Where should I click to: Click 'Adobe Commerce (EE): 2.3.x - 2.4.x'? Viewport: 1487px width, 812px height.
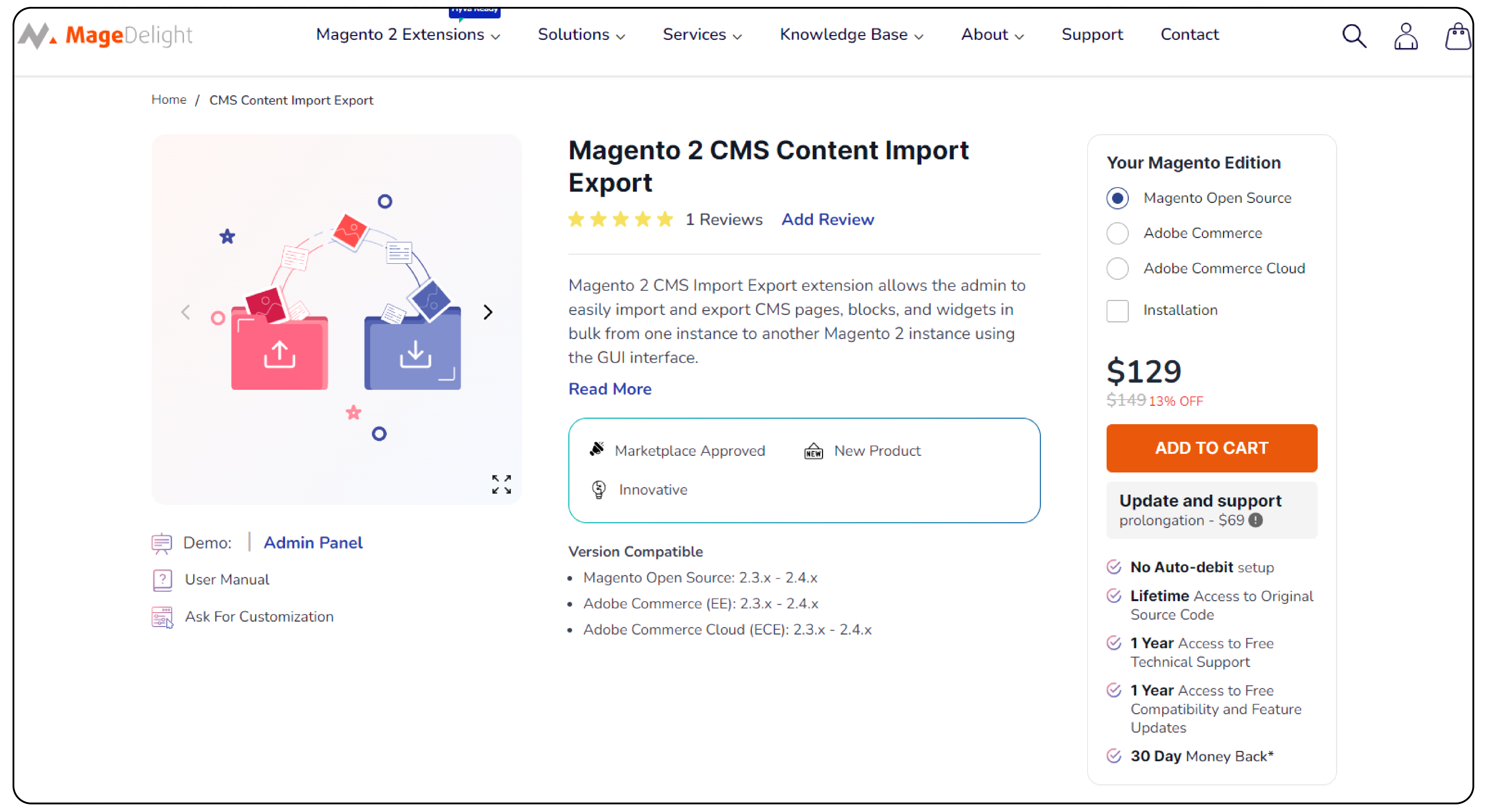point(700,604)
